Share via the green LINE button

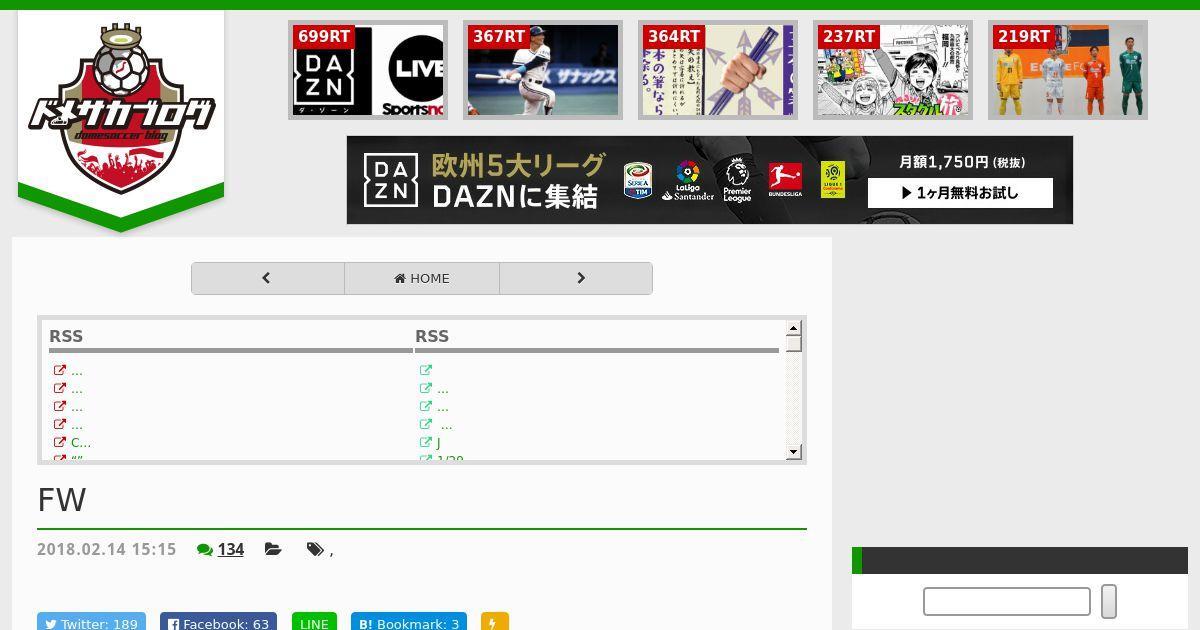(x=314, y=622)
